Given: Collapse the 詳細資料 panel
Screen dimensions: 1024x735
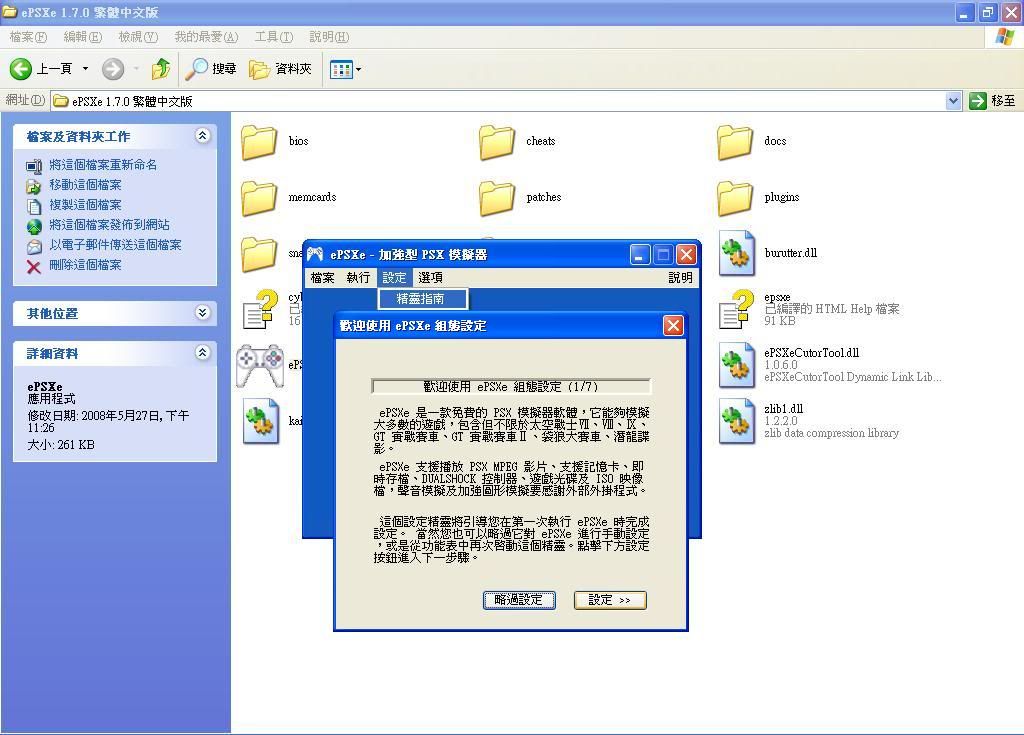Looking at the screenshot, I should tap(202, 353).
